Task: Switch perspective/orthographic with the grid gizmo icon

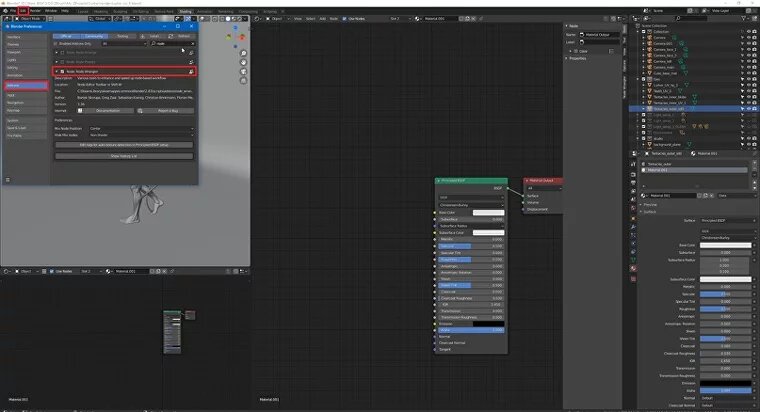Action: tap(243, 80)
